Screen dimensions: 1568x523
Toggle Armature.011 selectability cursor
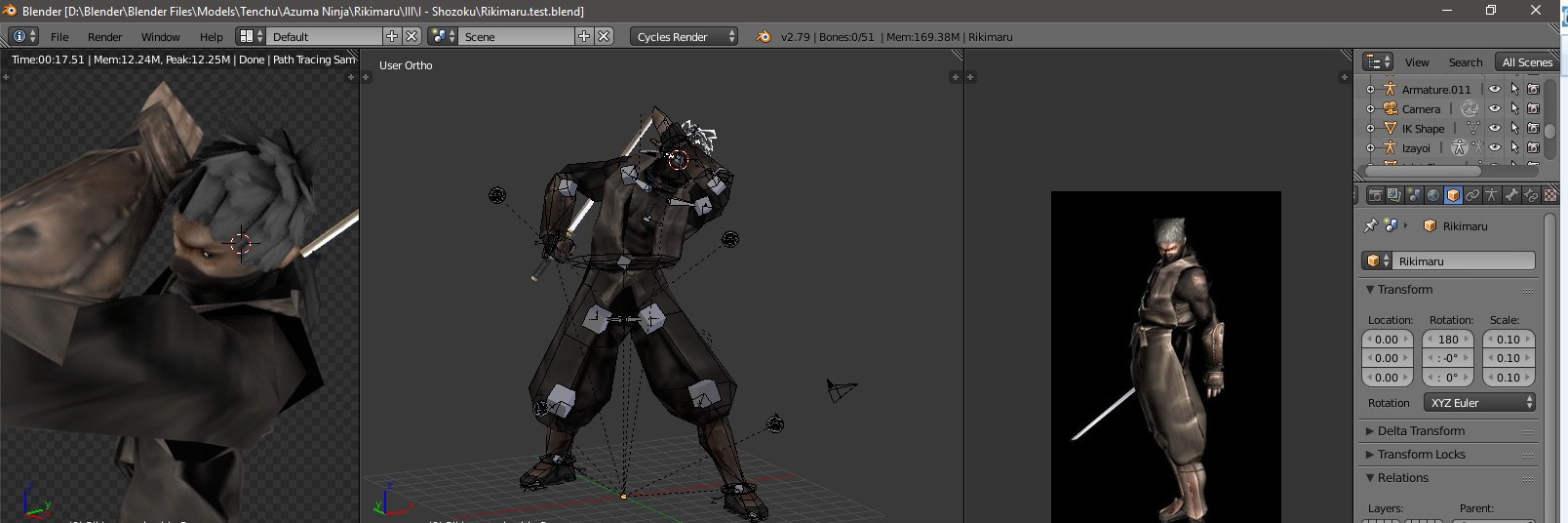pos(1514,89)
